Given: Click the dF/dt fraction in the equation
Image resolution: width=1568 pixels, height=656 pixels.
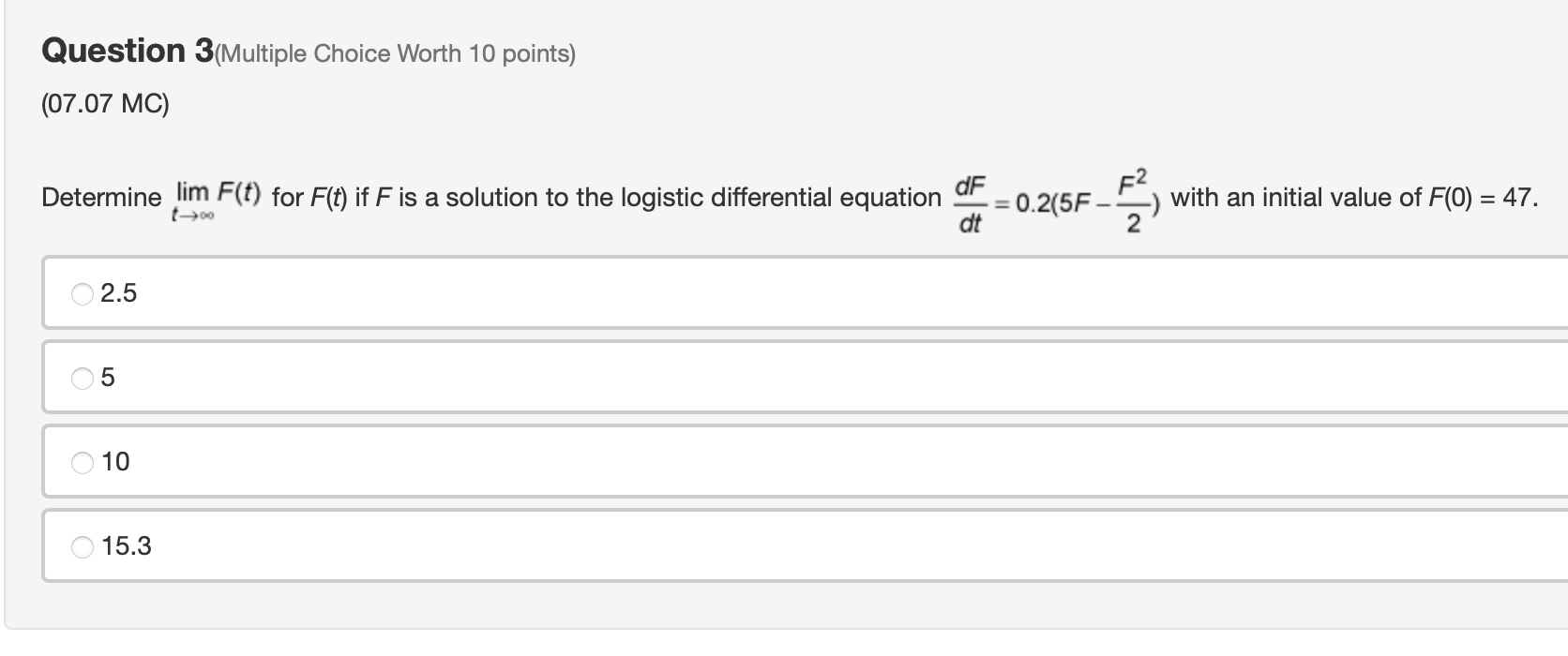Looking at the screenshot, I should coord(969,199).
